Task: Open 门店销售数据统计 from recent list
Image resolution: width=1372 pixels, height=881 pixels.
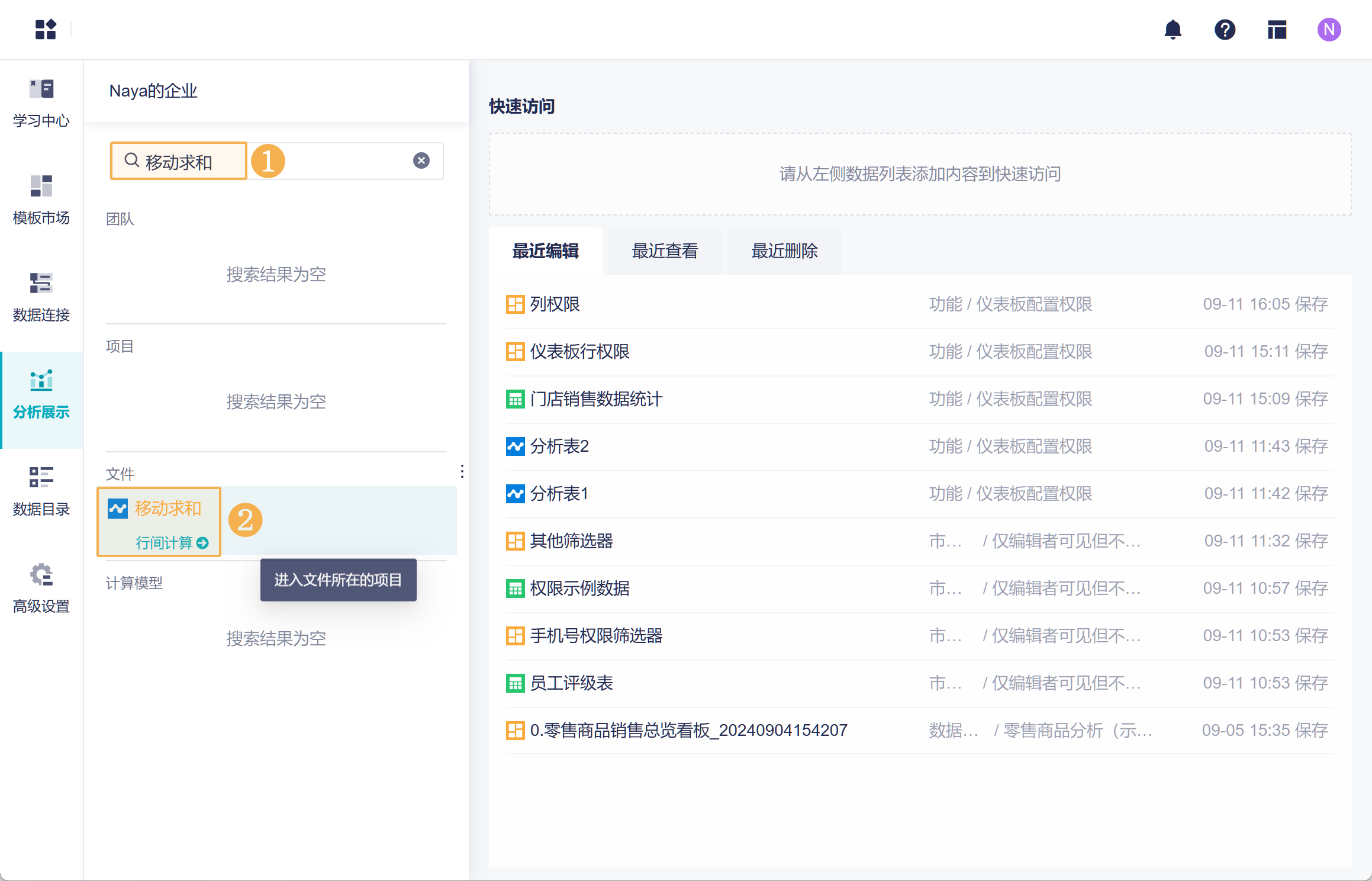Action: (x=596, y=399)
